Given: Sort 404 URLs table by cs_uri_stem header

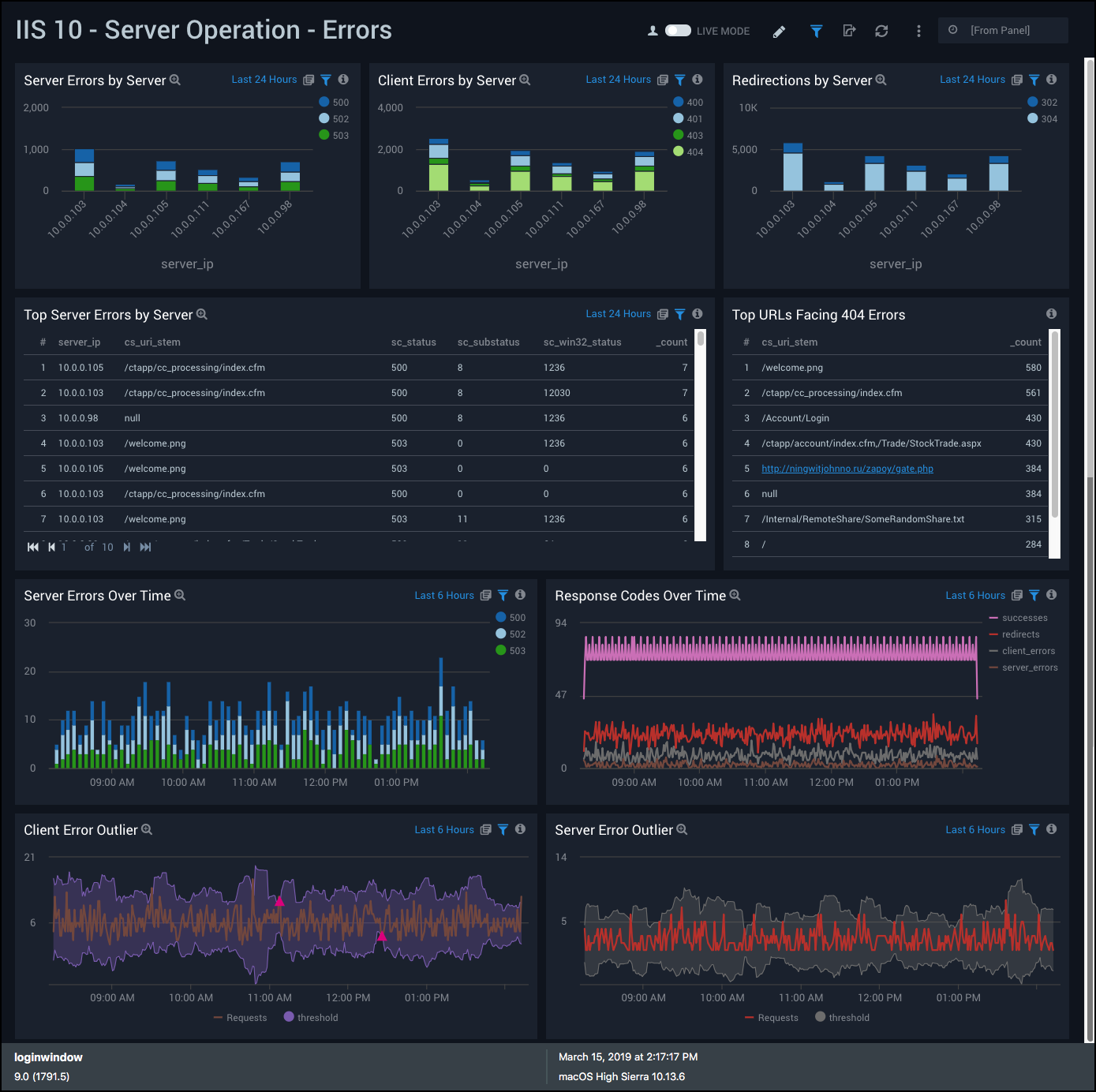Looking at the screenshot, I should pyautogui.click(x=789, y=342).
